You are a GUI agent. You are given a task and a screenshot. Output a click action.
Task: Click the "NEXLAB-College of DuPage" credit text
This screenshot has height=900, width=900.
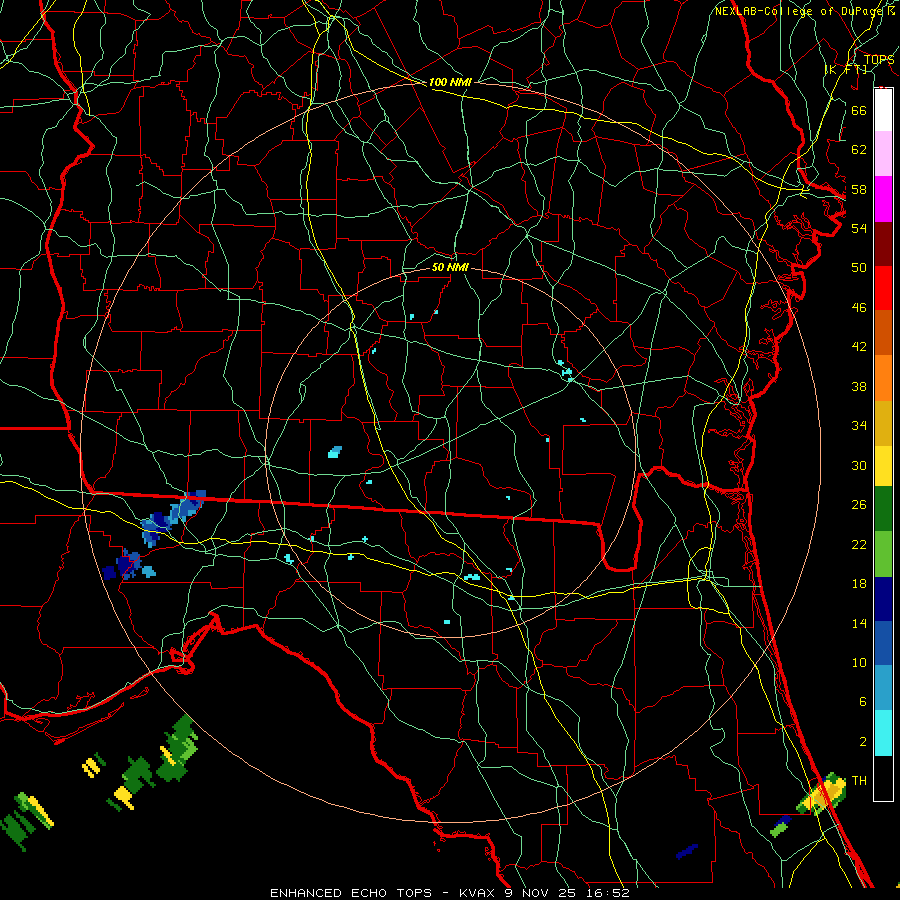coord(800,11)
